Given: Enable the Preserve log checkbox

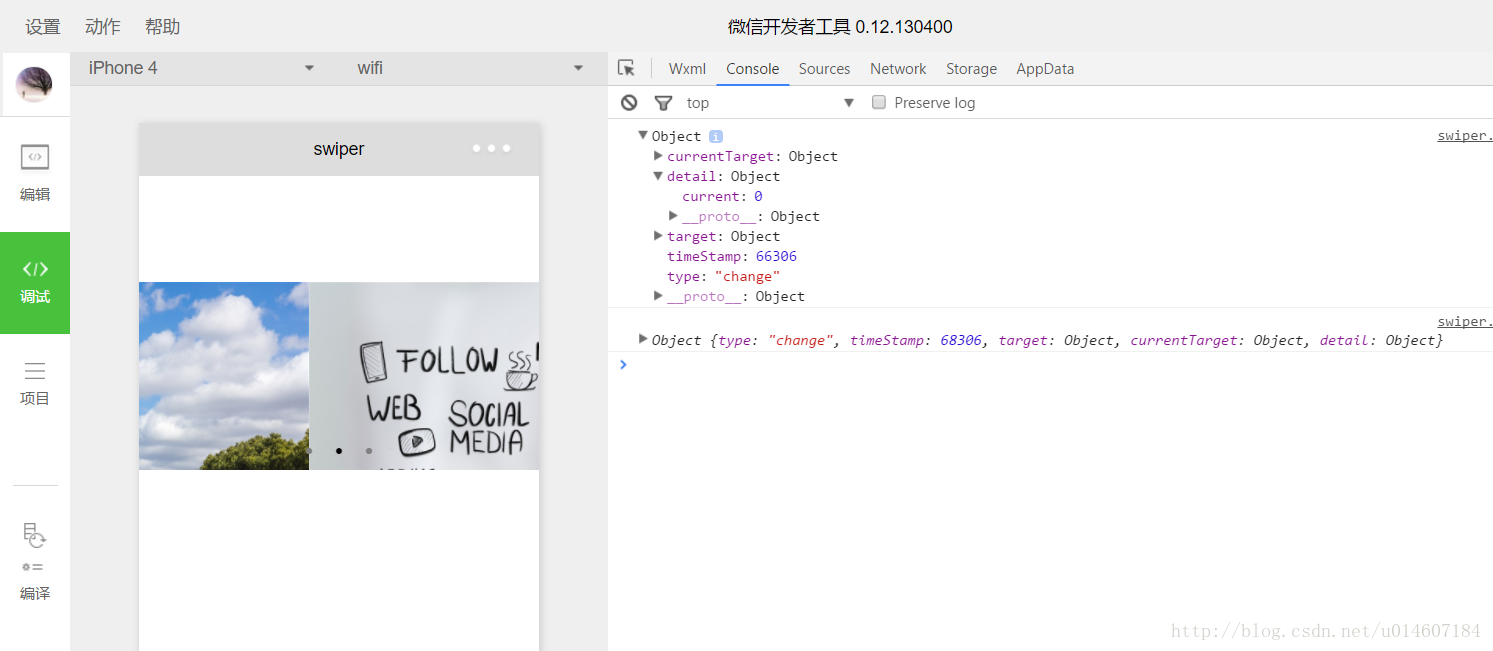Looking at the screenshot, I should coord(879,102).
